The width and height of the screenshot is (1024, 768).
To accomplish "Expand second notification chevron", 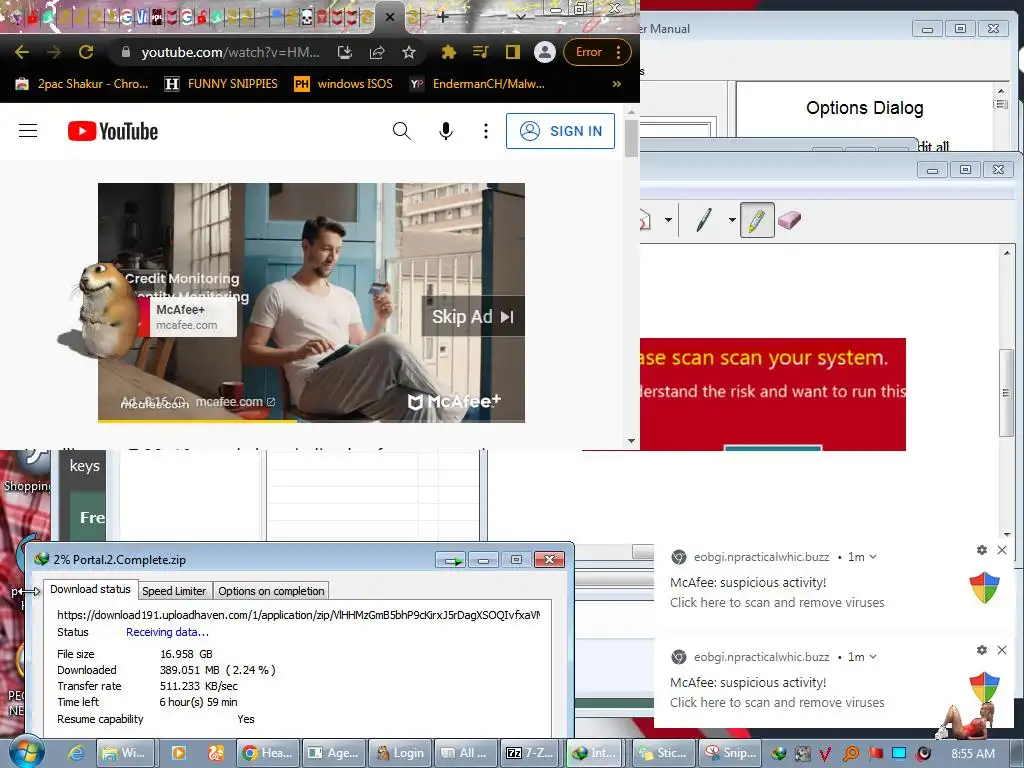I will 872,657.
